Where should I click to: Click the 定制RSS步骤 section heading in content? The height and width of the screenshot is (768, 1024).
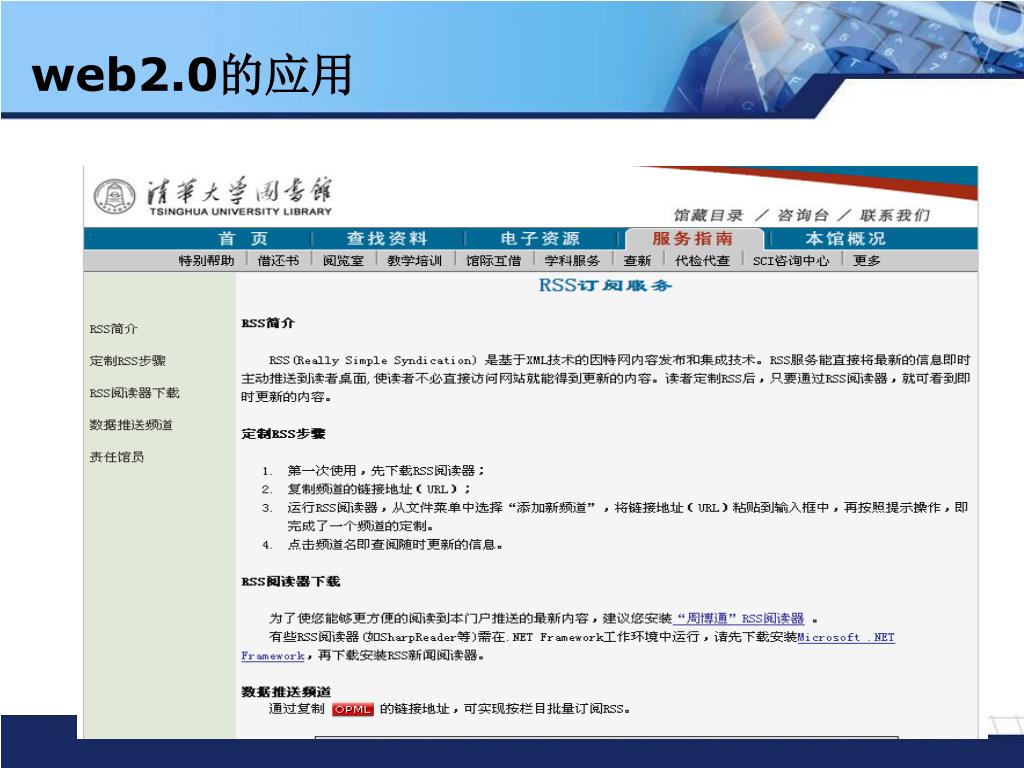point(283,434)
